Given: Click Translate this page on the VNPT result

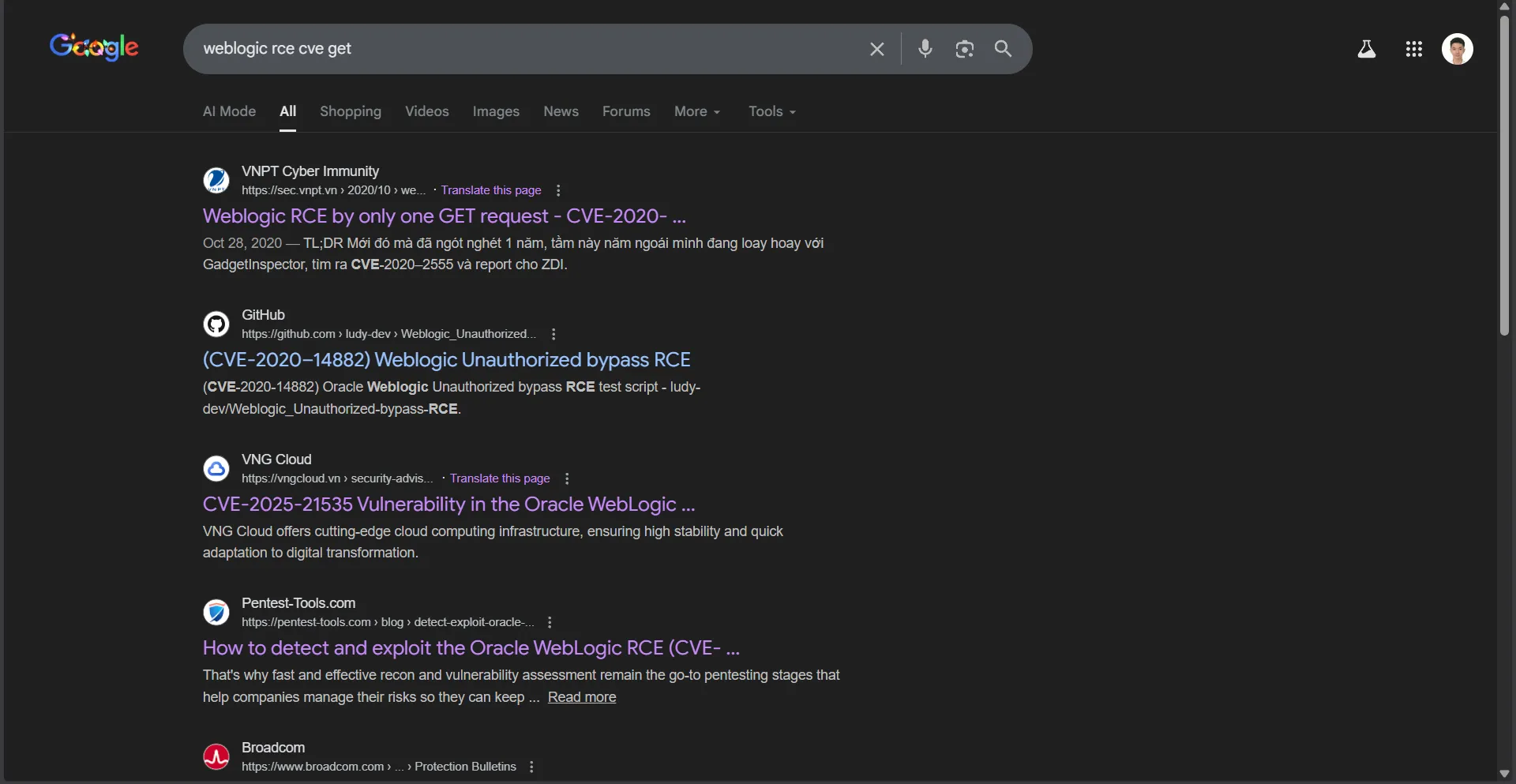Looking at the screenshot, I should pos(490,189).
